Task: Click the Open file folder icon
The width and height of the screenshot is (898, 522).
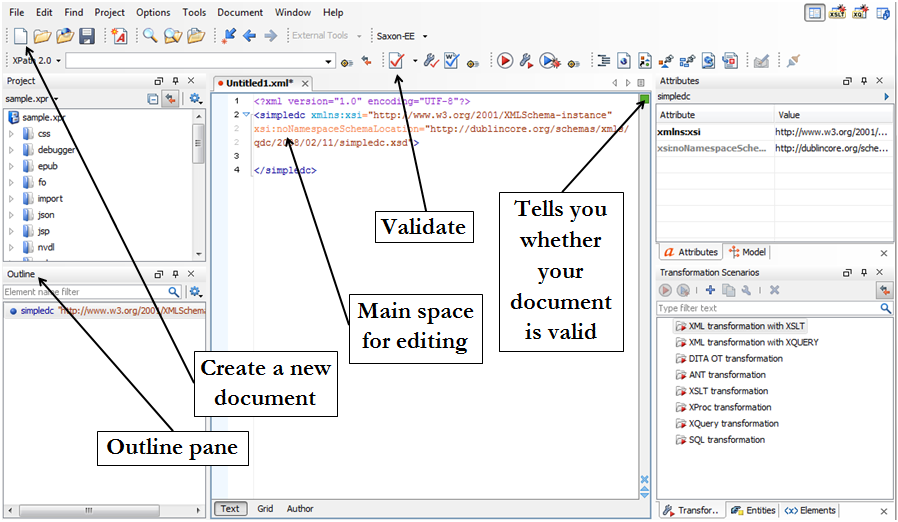Action: coord(42,36)
